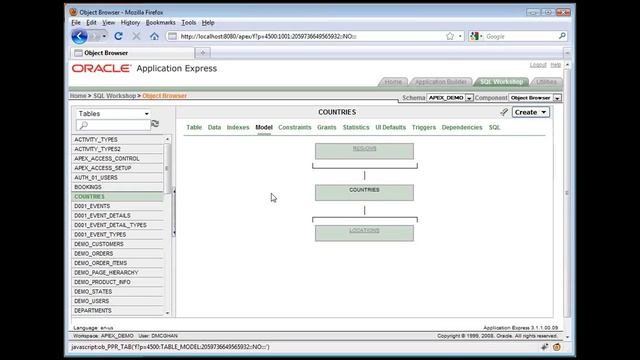Viewport: 640px width, 360px height.
Task: Click the object search input field
Action: (113, 125)
